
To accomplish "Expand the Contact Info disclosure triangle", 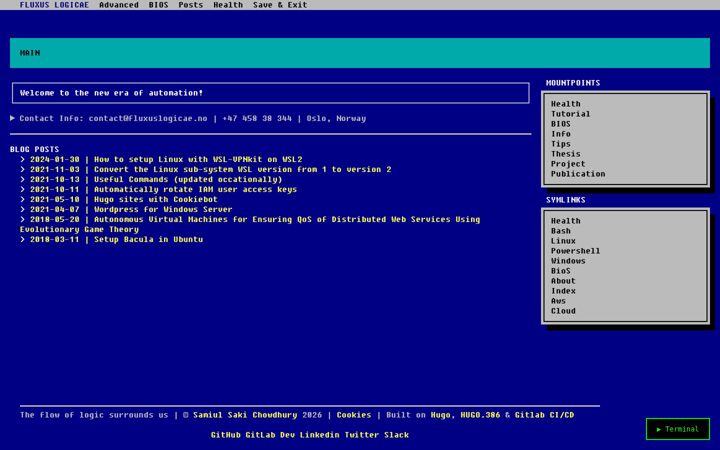I will point(12,118).
